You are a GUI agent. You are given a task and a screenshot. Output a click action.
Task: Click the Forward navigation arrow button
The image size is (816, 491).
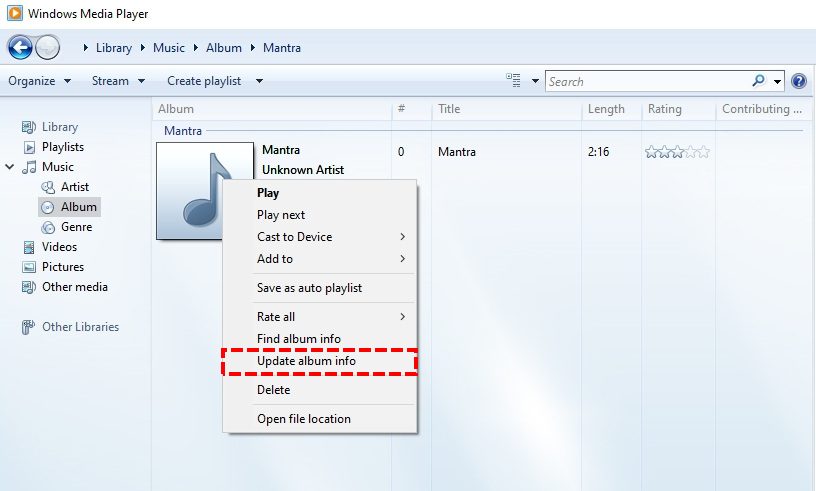click(47, 48)
